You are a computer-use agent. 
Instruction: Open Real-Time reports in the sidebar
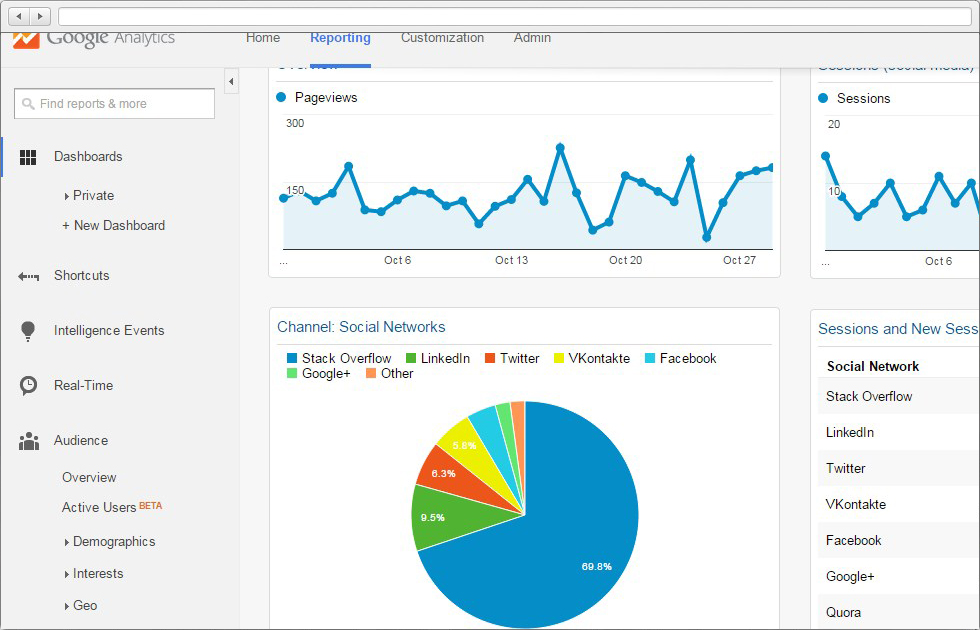83,386
